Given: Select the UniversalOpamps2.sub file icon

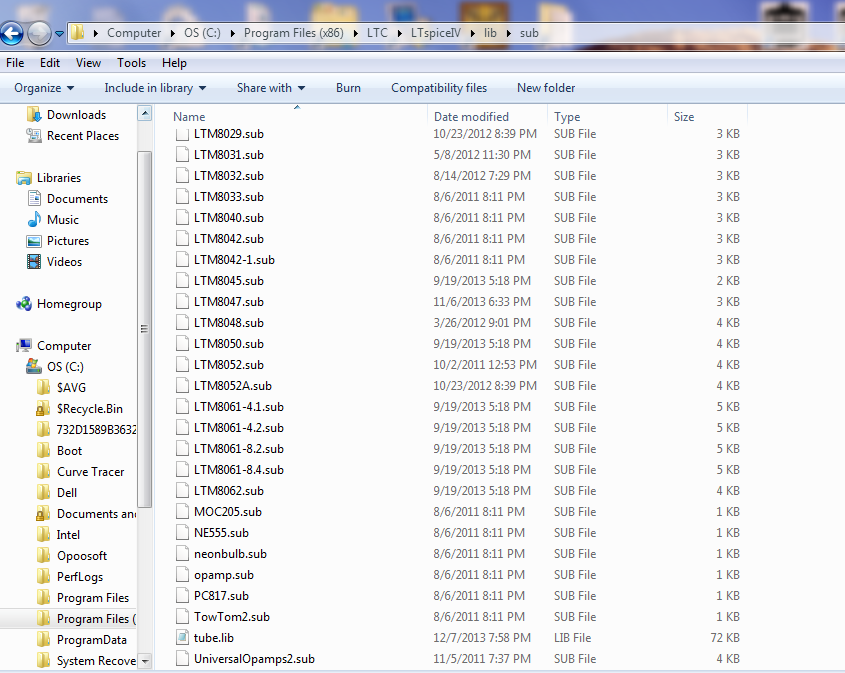Looking at the screenshot, I should point(182,658).
